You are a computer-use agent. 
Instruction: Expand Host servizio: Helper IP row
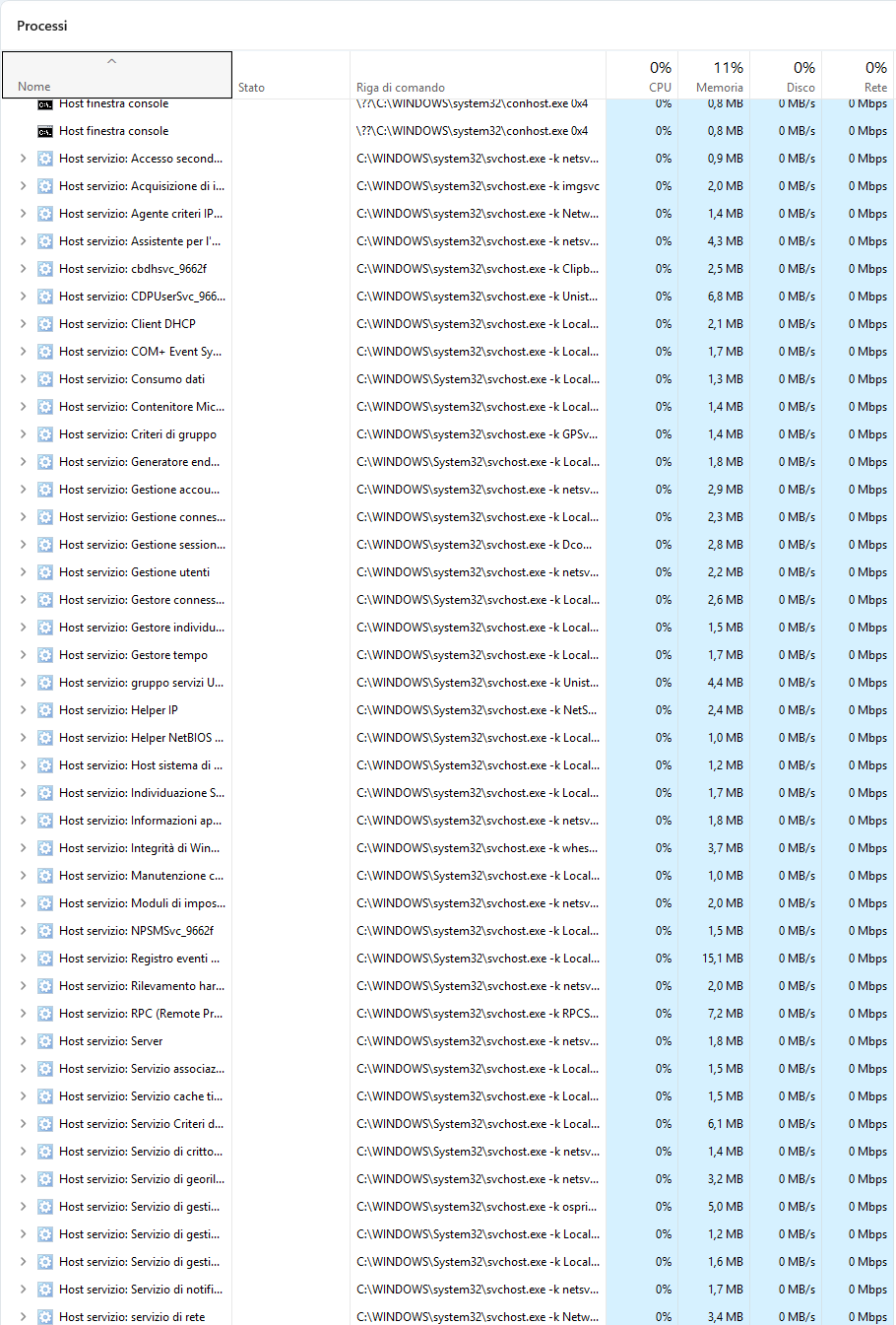click(x=24, y=709)
